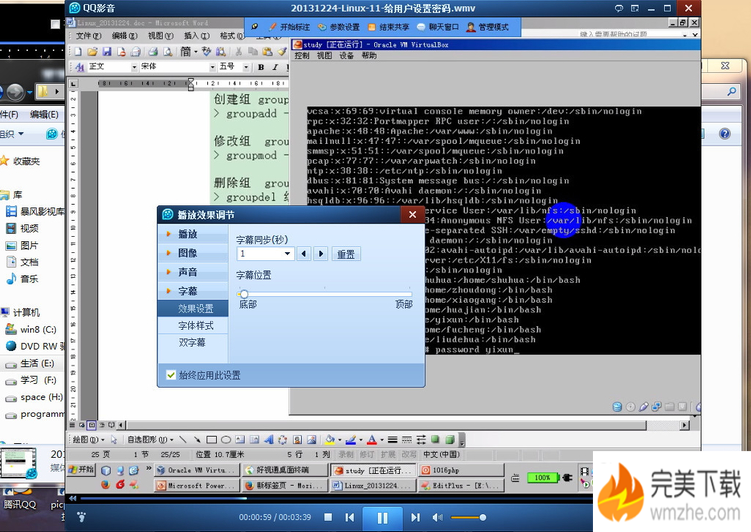The image size is (751, 532).
Task: Click 结束共享 on the sharing toolbar
Action: (x=388, y=27)
